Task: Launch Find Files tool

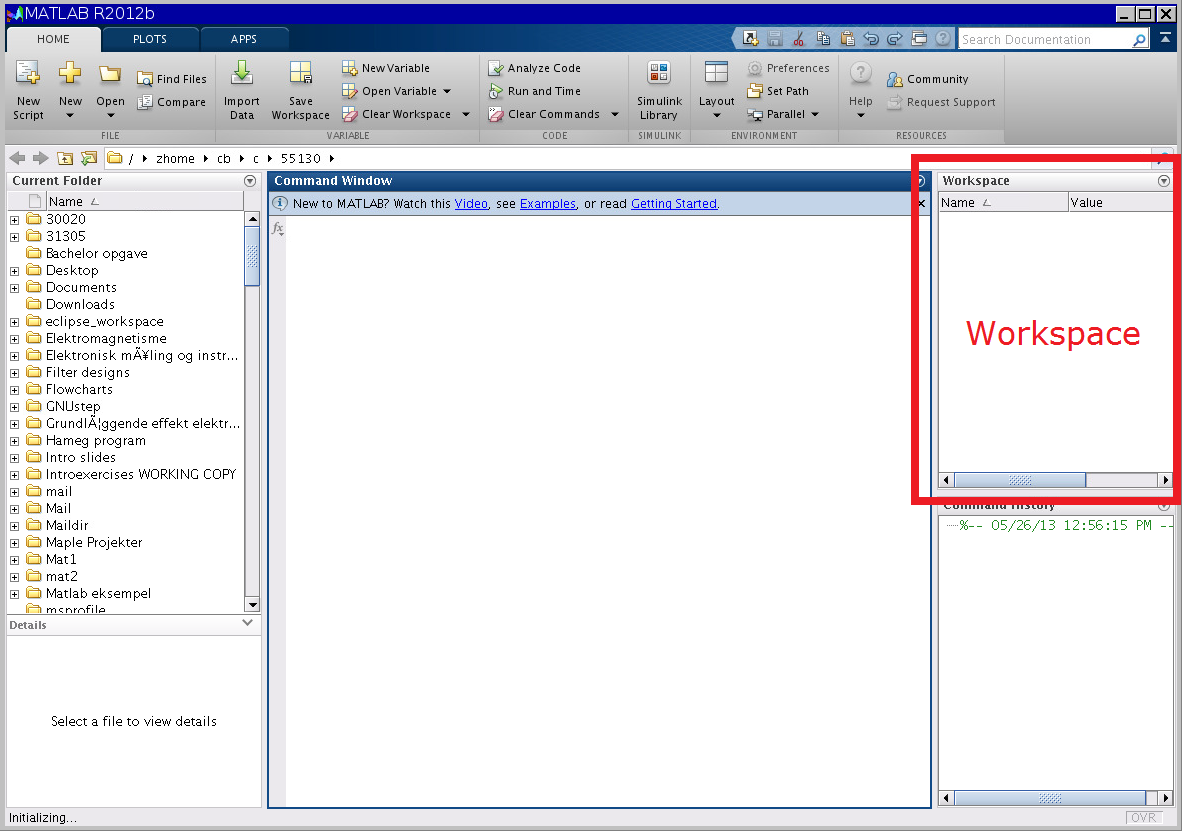Action: (172, 78)
